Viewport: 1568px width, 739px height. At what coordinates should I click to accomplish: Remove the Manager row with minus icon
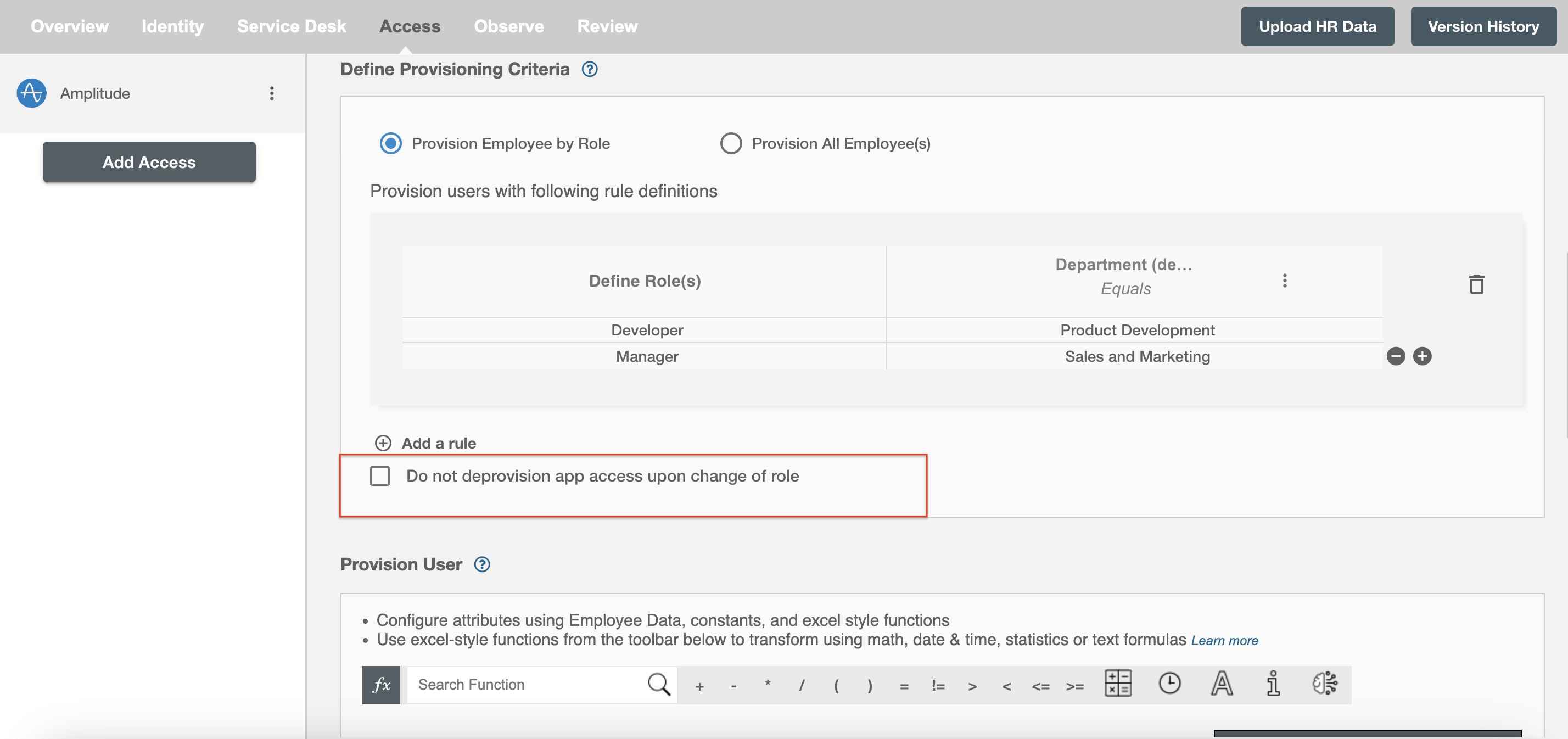[1396, 356]
